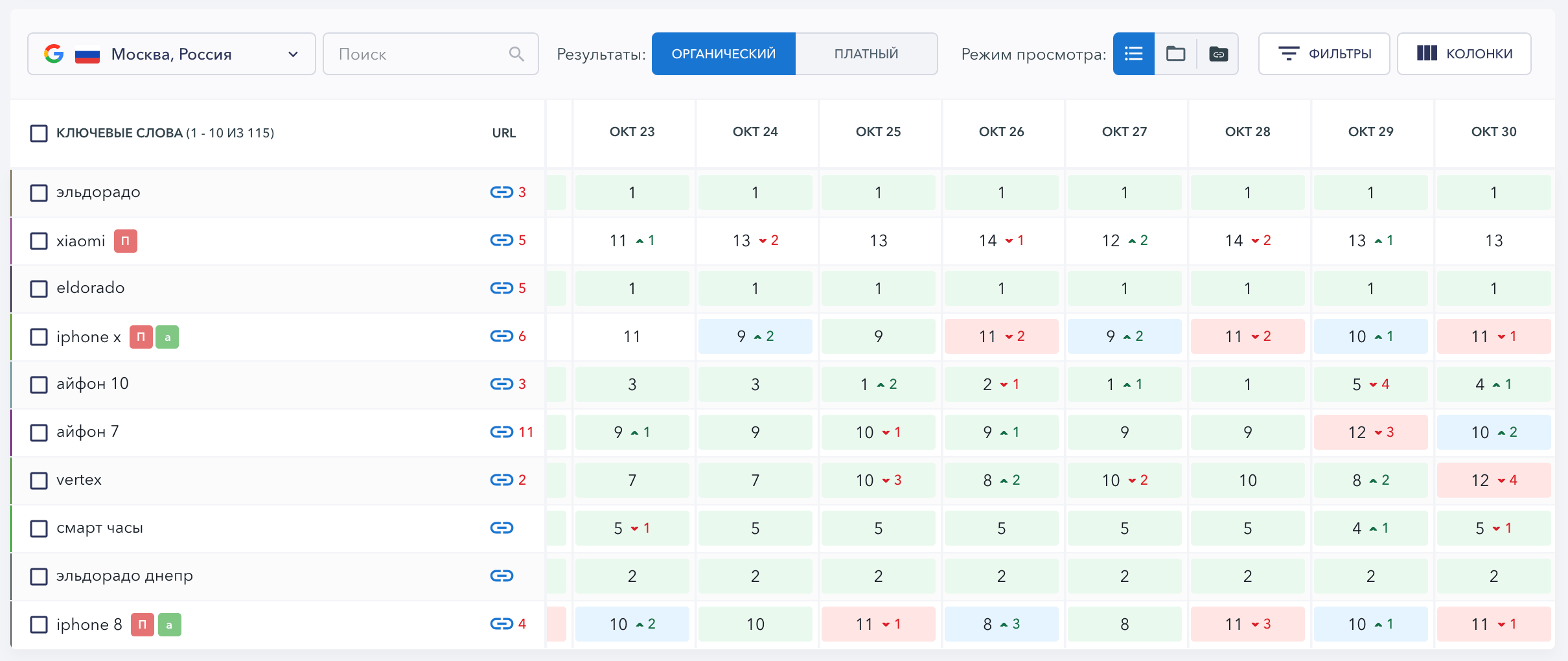
Task: Click vertex position cell for ОКТ 25
Action: click(879, 480)
